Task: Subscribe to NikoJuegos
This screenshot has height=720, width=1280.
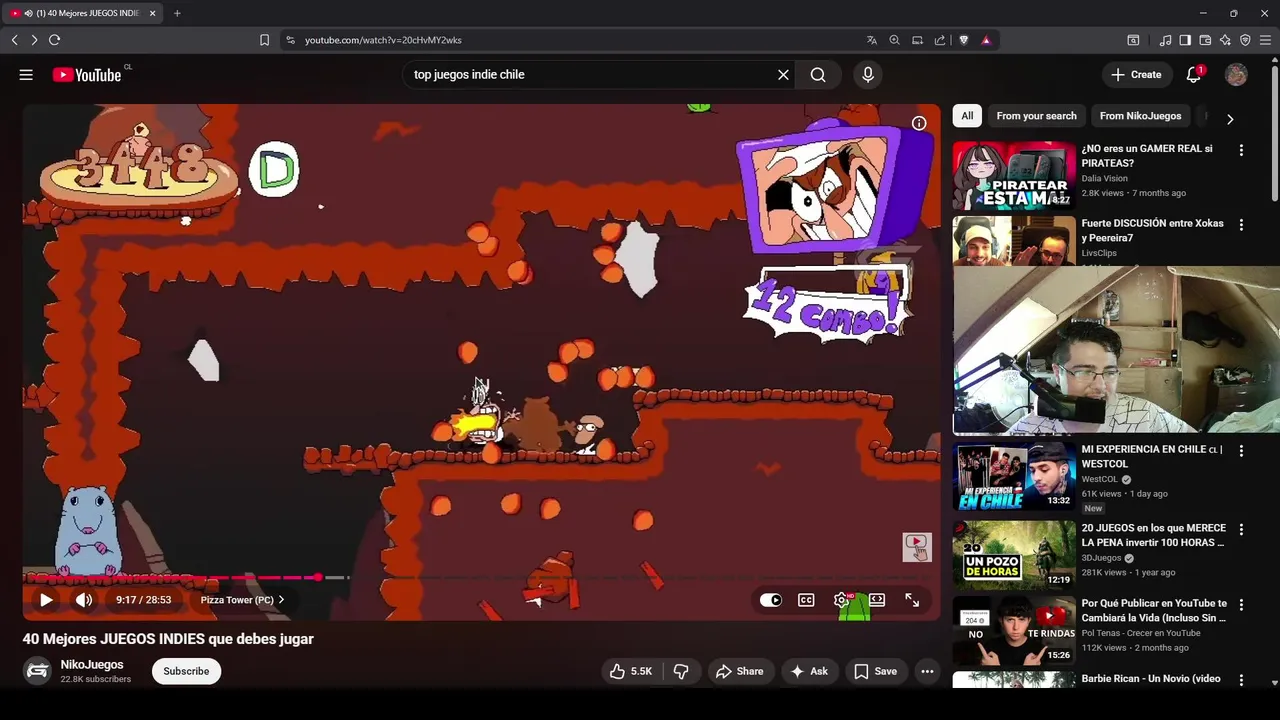Action: point(186,671)
